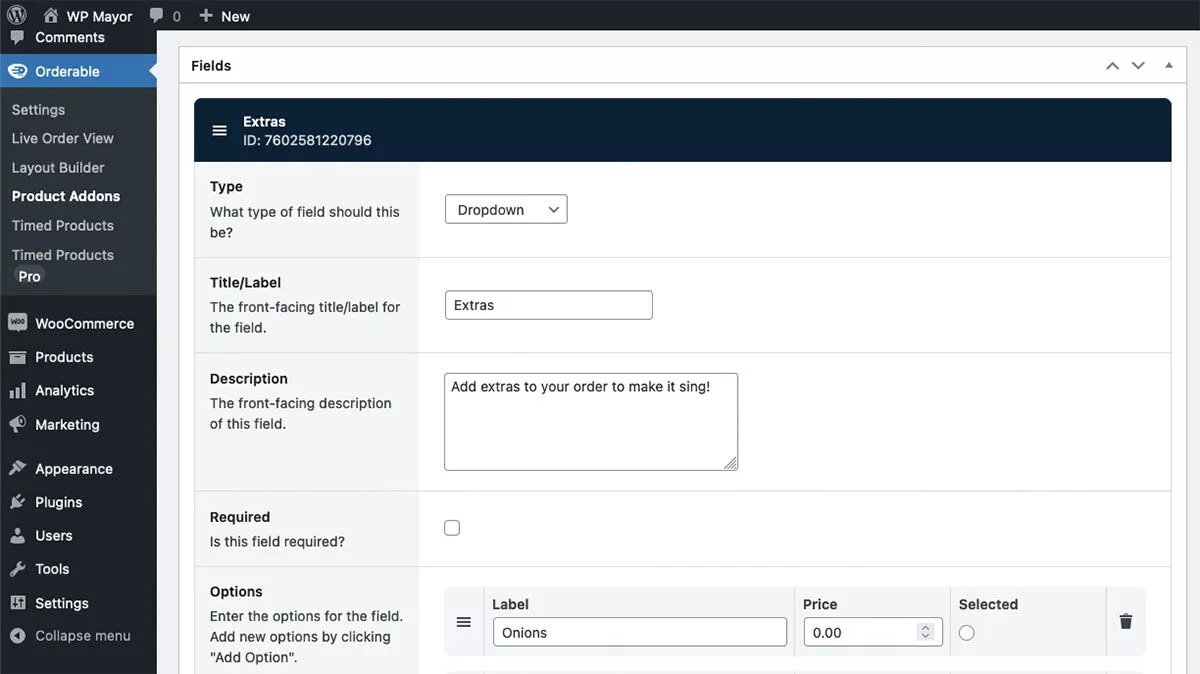Click the Onions option drag handle
This screenshot has height=674, width=1200.
coord(463,622)
